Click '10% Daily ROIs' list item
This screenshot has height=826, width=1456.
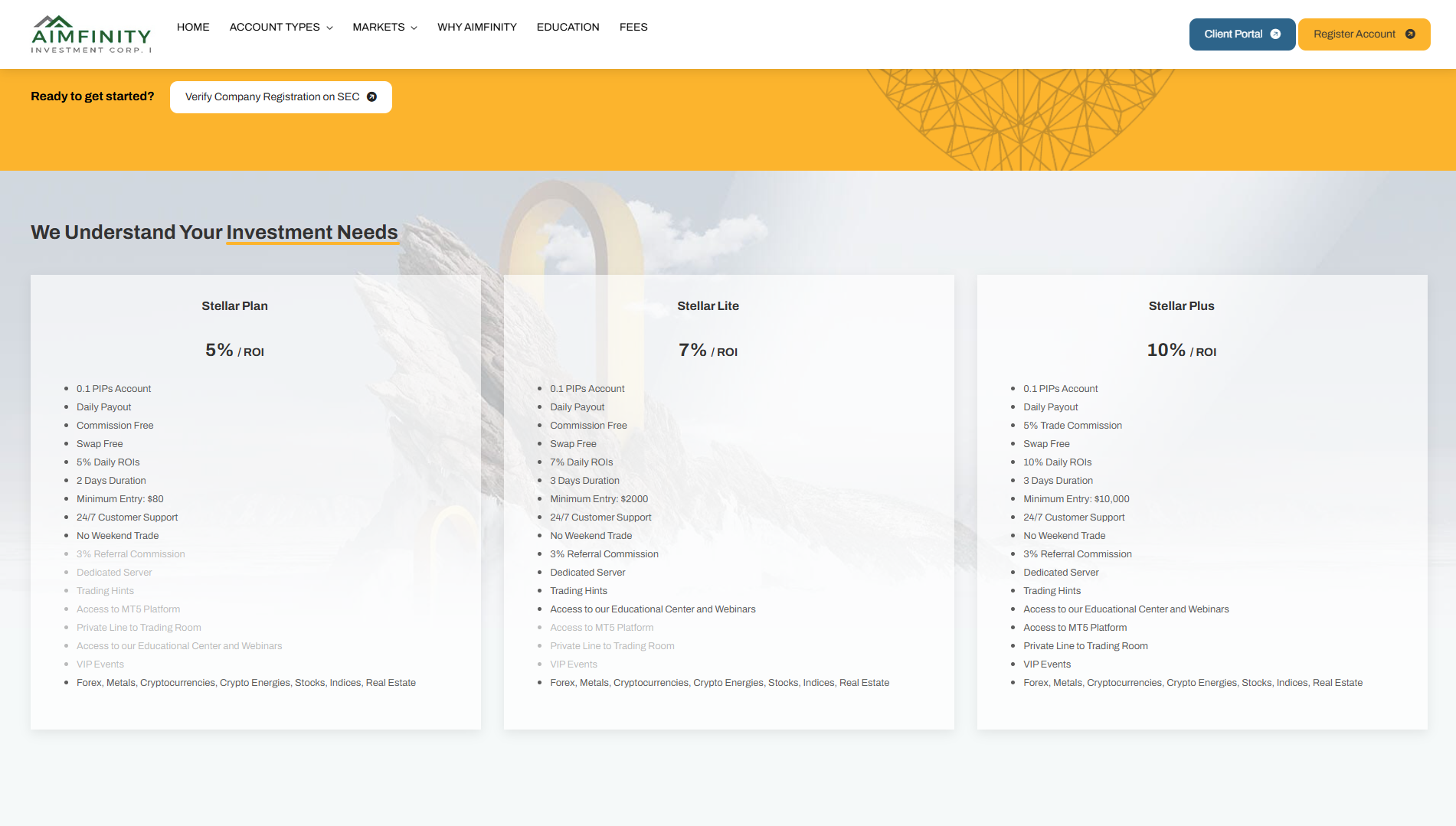1057,462
